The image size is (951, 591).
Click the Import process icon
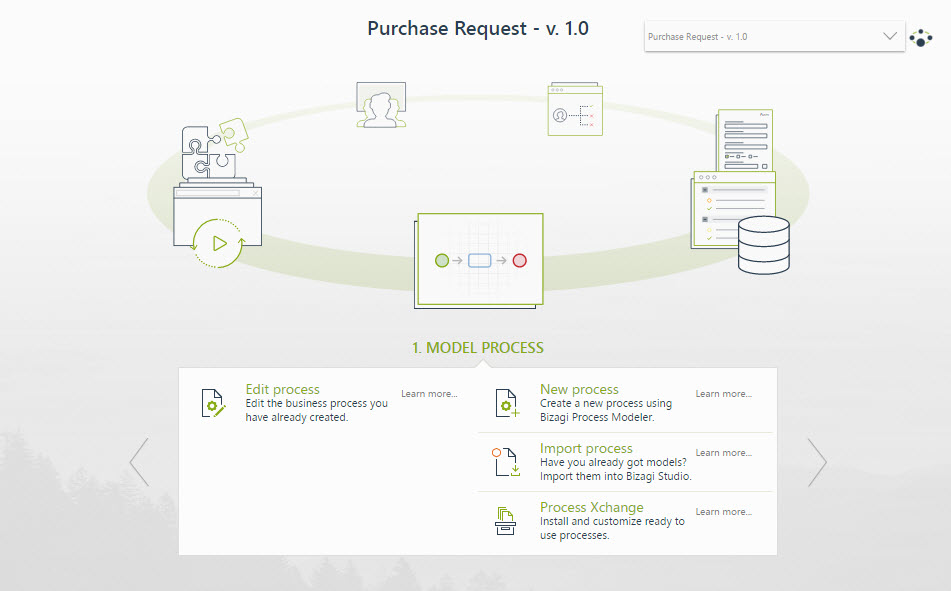[x=505, y=462]
